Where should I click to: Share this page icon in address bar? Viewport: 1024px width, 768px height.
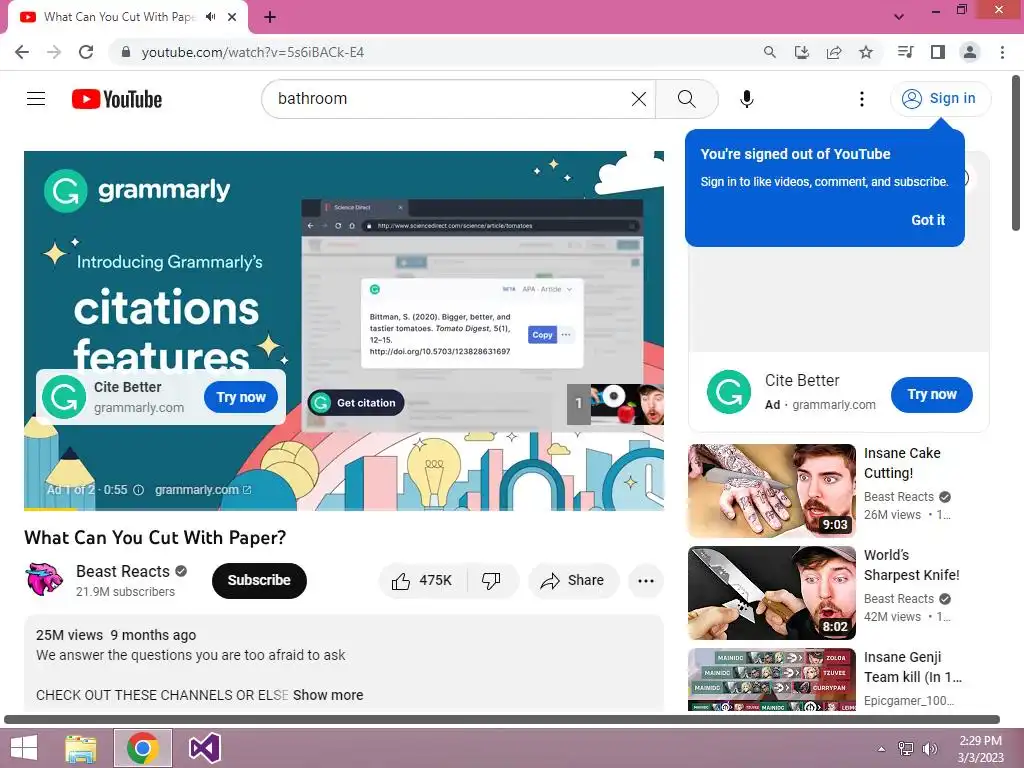tap(834, 52)
